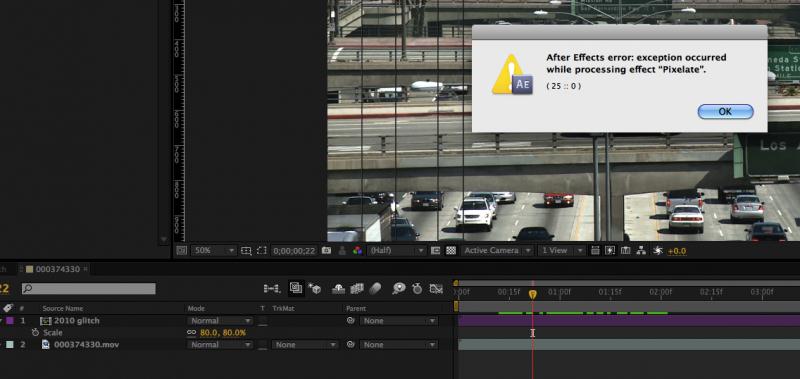Open the graph editor icon
This screenshot has height=379, width=800.
[436, 289]
